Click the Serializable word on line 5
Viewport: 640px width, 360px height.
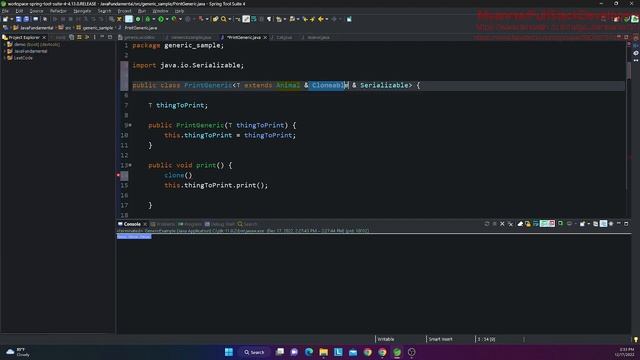point(384,85)
